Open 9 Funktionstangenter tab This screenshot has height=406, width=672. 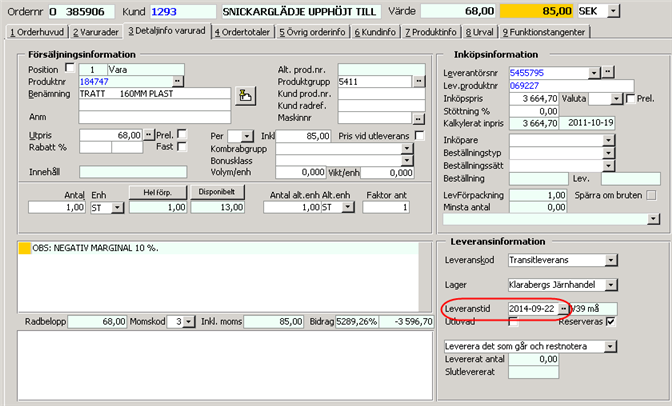click(x=544, y=32)
